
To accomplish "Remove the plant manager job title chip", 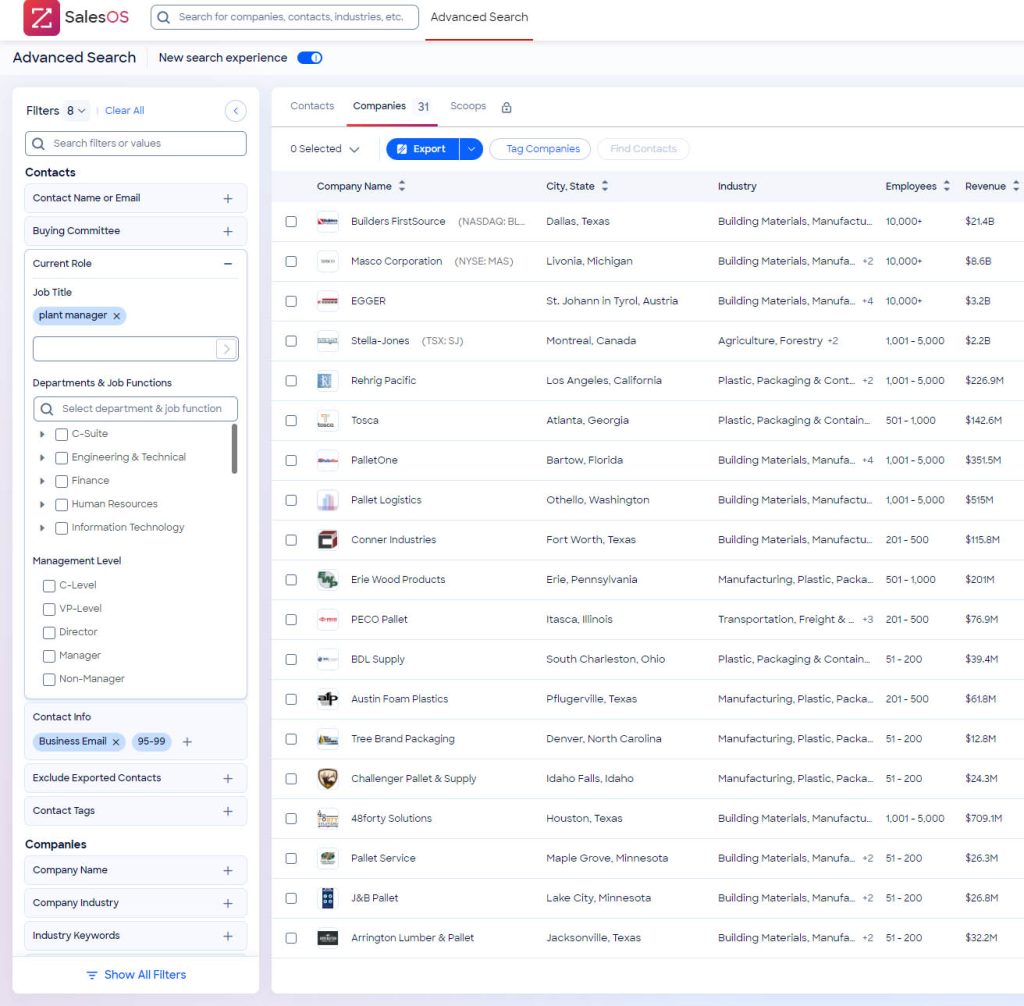I will [117, 316].
